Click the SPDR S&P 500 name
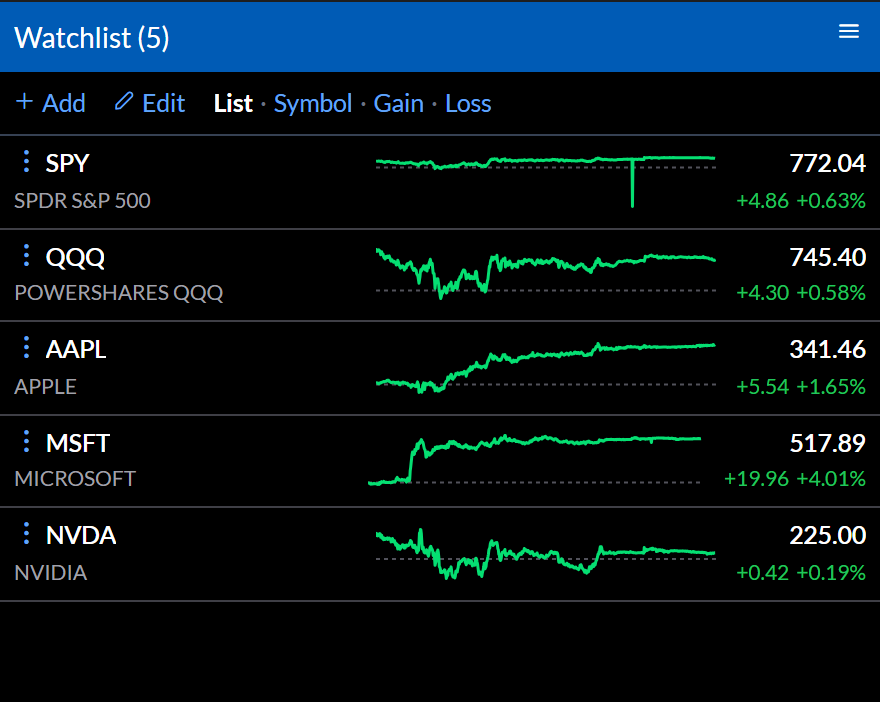Viewport: 880px width, 702px height. pyautogui.click(x=82, y=200)
